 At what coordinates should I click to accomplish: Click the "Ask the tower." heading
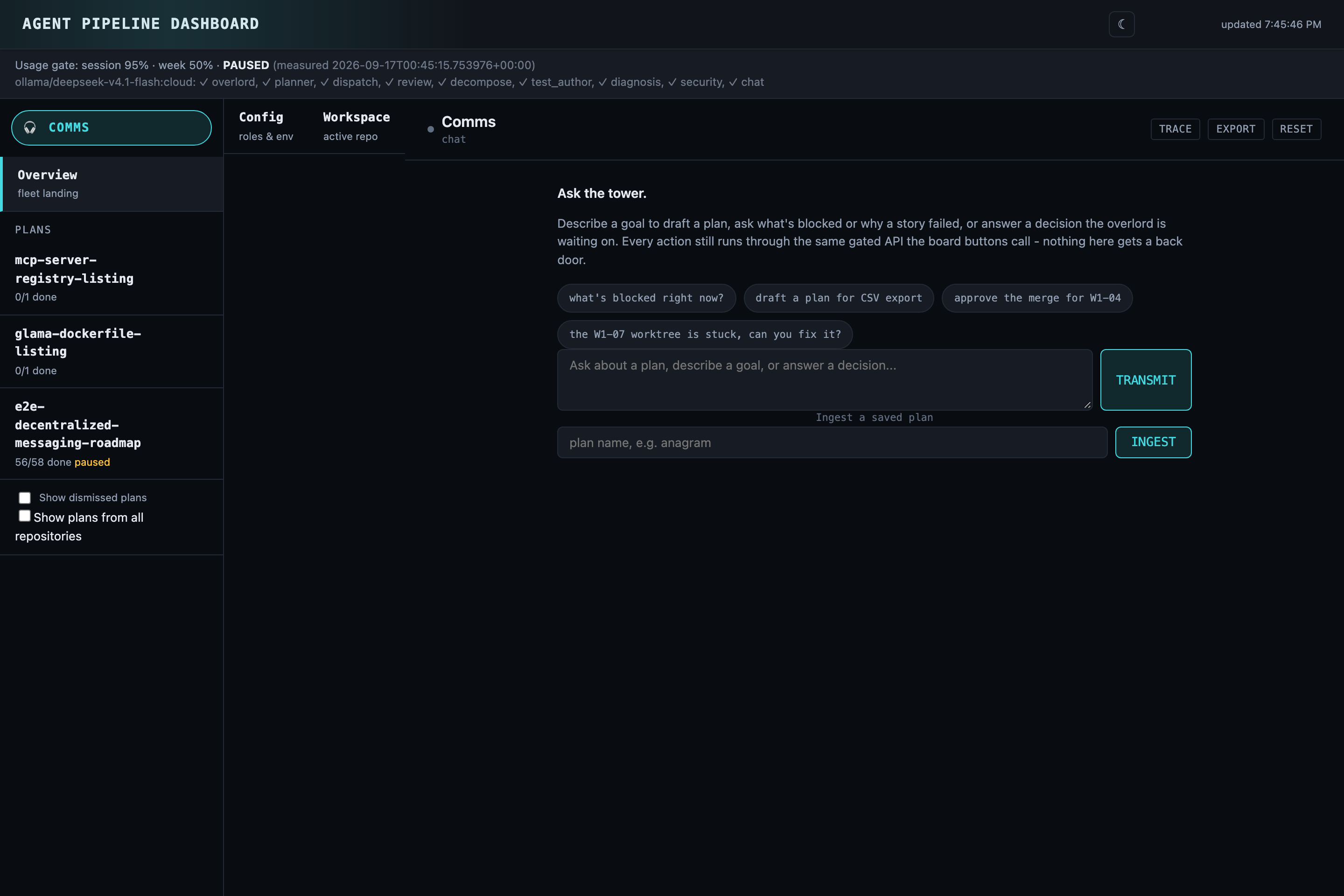602,193
